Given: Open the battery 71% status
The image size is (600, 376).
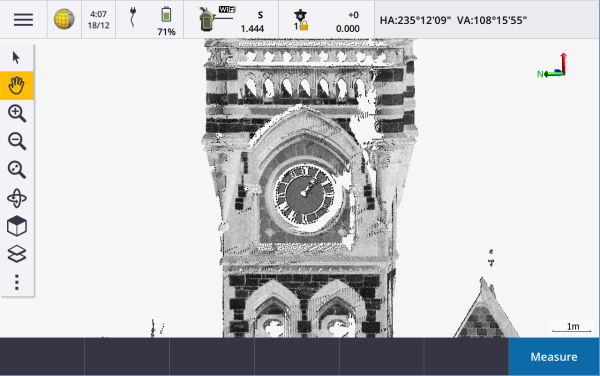Looking at the screenshot, I should click(166, 21).
